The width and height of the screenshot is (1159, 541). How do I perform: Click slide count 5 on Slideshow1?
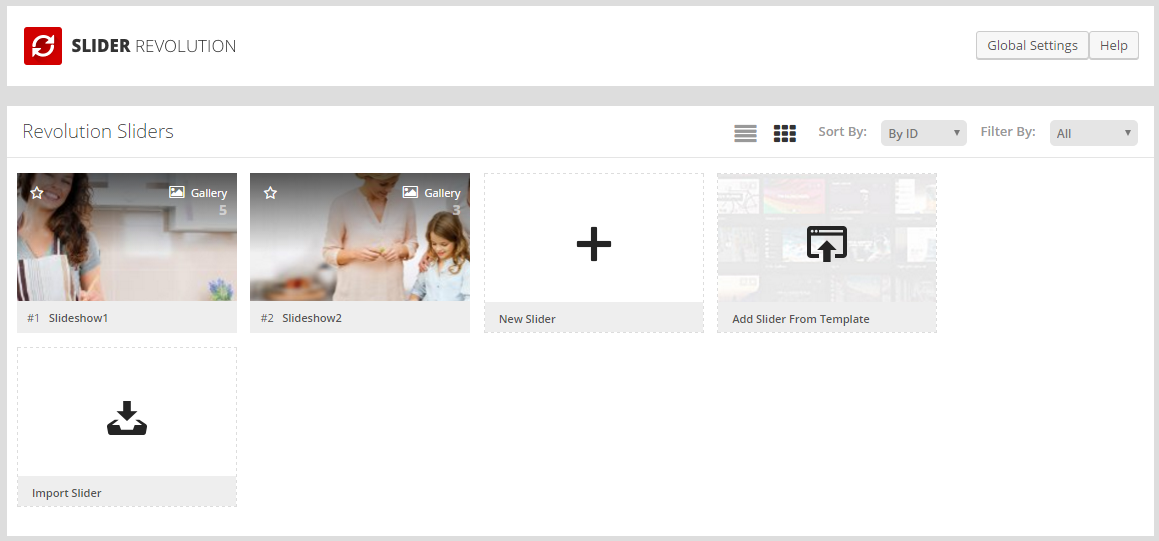tap(222, 211)
